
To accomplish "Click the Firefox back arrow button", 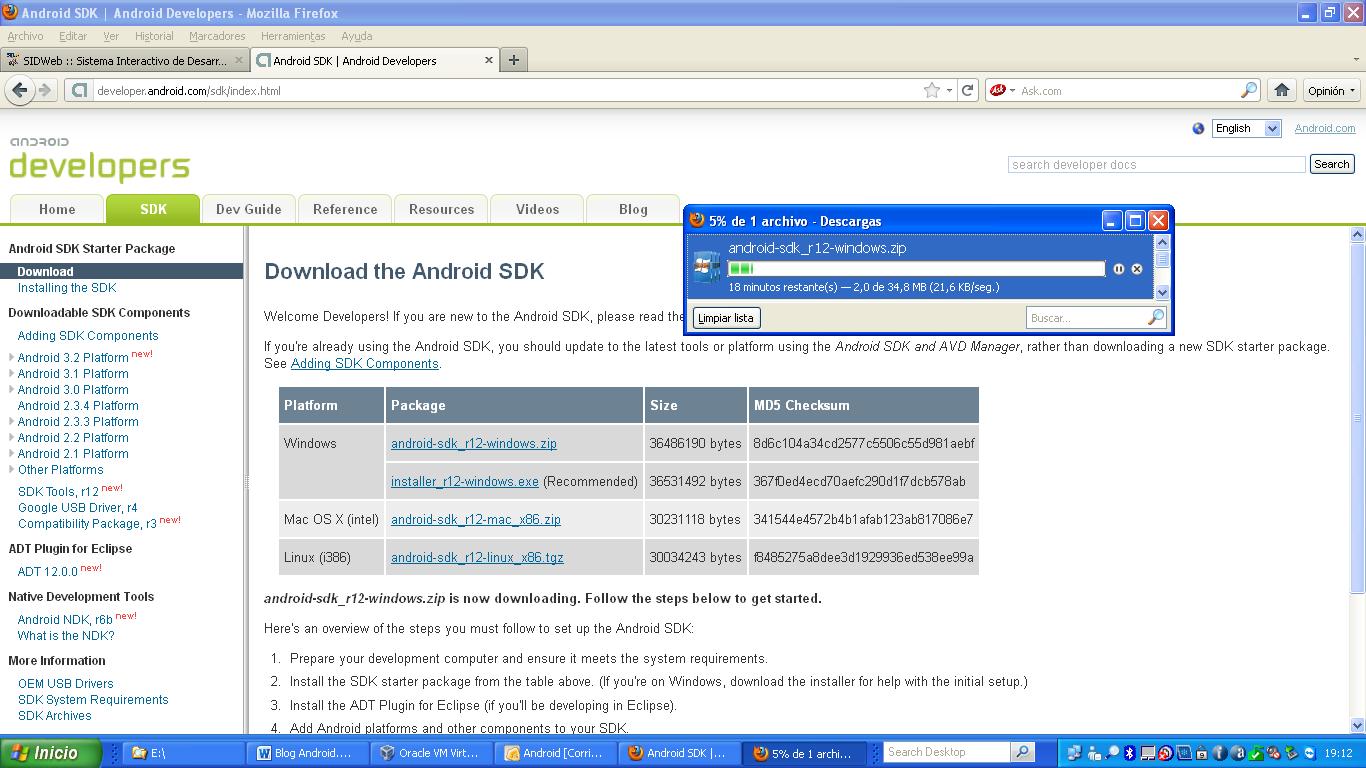I will pos(20,90).
